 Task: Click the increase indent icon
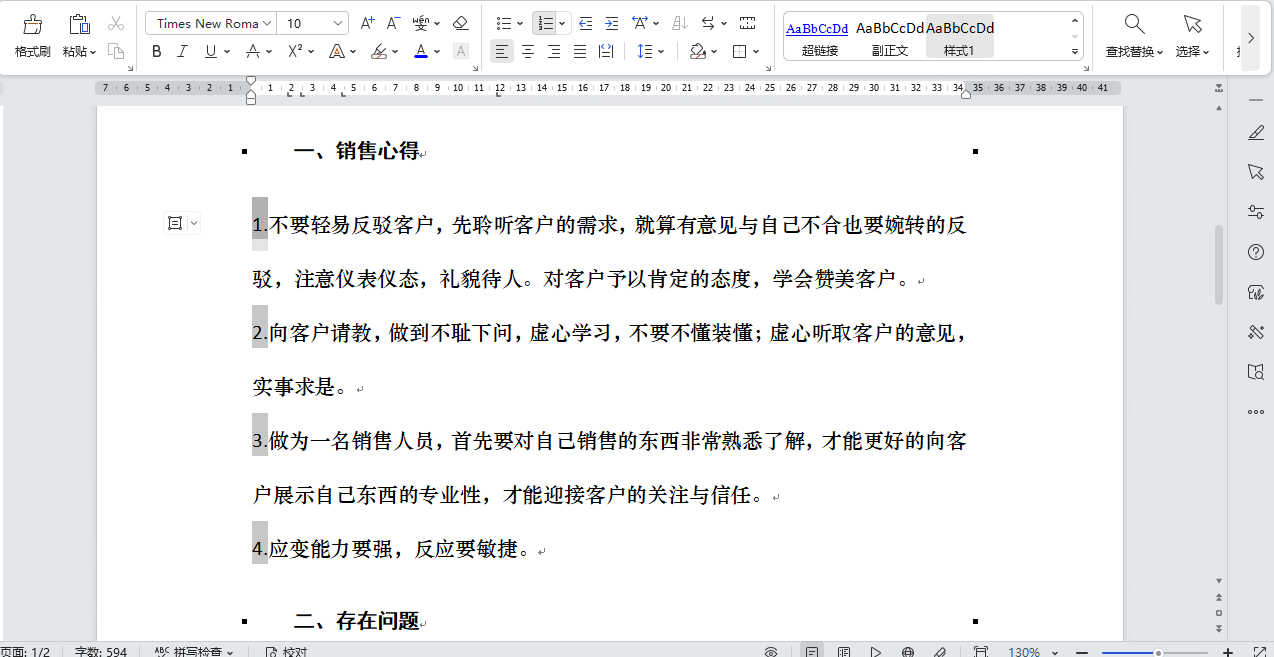click(611, 22)
